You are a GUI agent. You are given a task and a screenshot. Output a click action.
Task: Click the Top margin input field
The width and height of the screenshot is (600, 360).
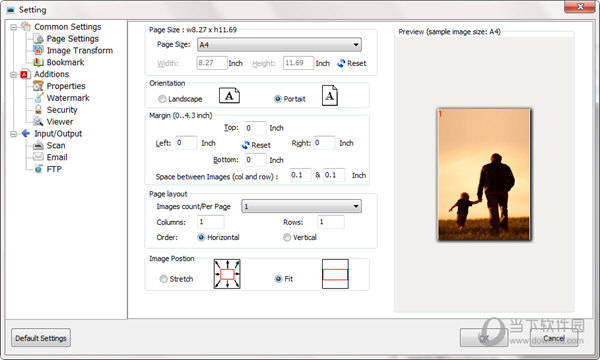pyautogui.click(x=255, y=128)
